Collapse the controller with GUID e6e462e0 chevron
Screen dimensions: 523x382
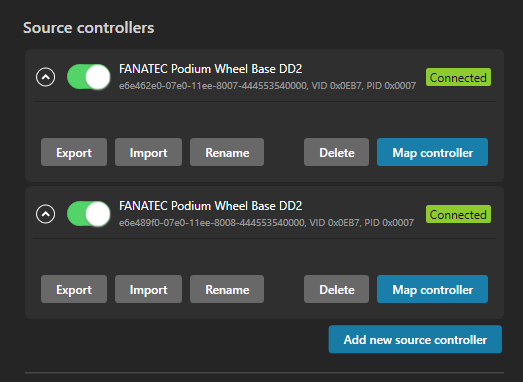coord(45,77)
